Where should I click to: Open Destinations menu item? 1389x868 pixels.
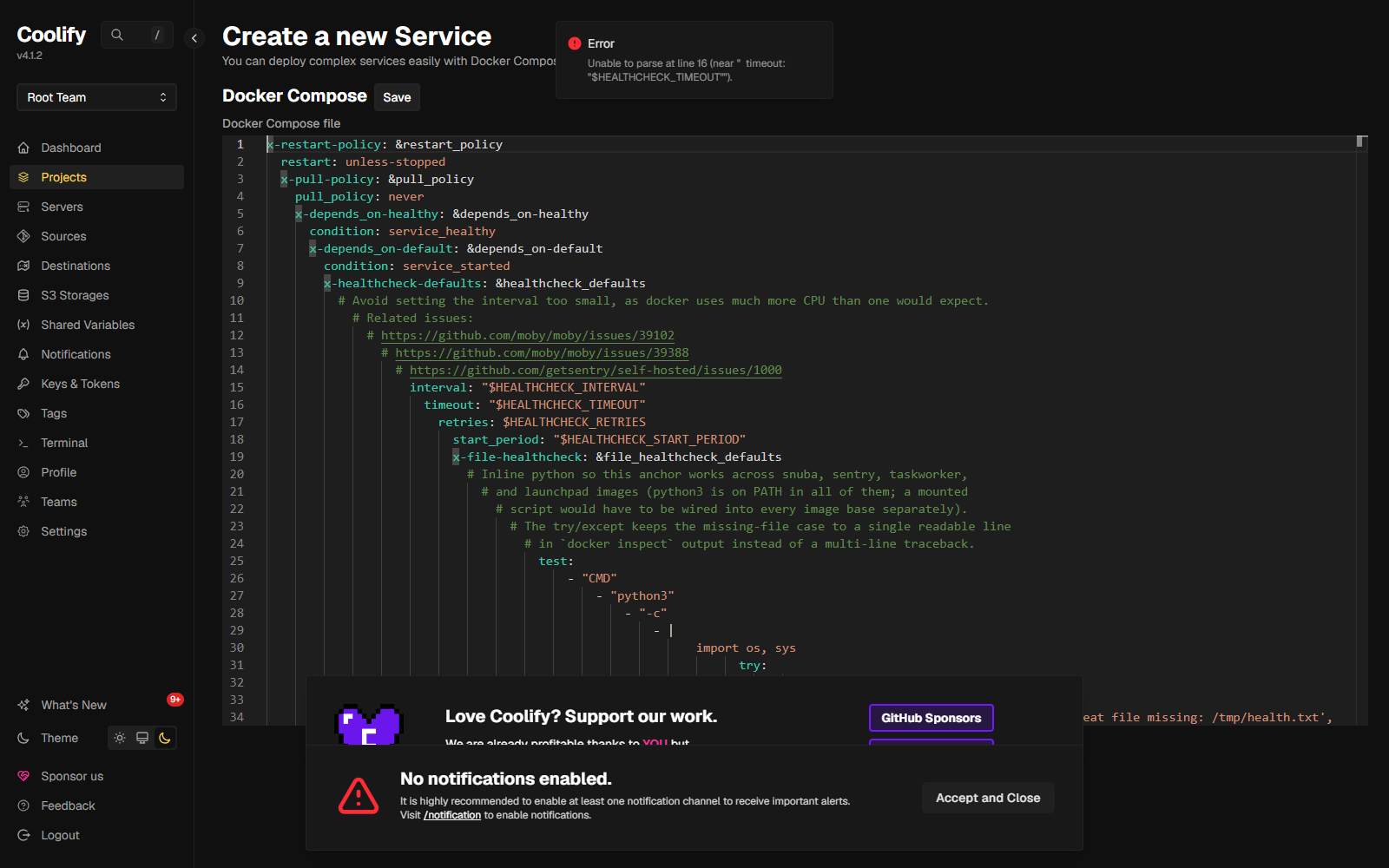click(96, 266)
